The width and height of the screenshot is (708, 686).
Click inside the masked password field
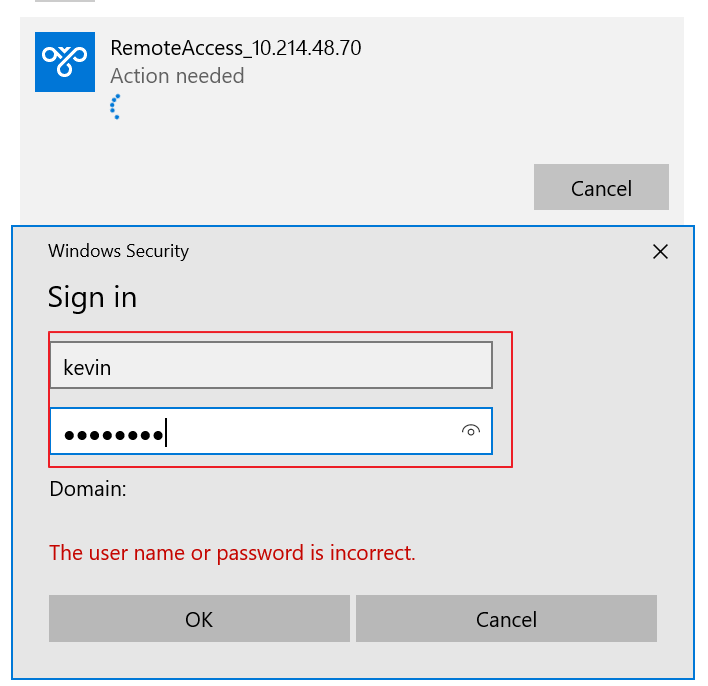(x=271, y=431)
